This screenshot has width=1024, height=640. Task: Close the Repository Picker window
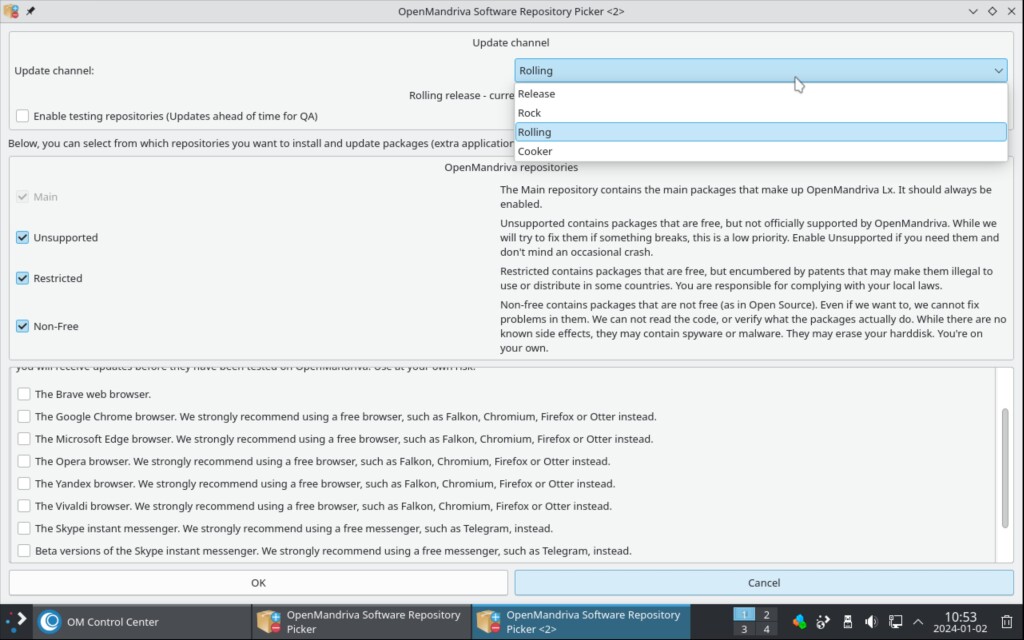click(1011, 11)
